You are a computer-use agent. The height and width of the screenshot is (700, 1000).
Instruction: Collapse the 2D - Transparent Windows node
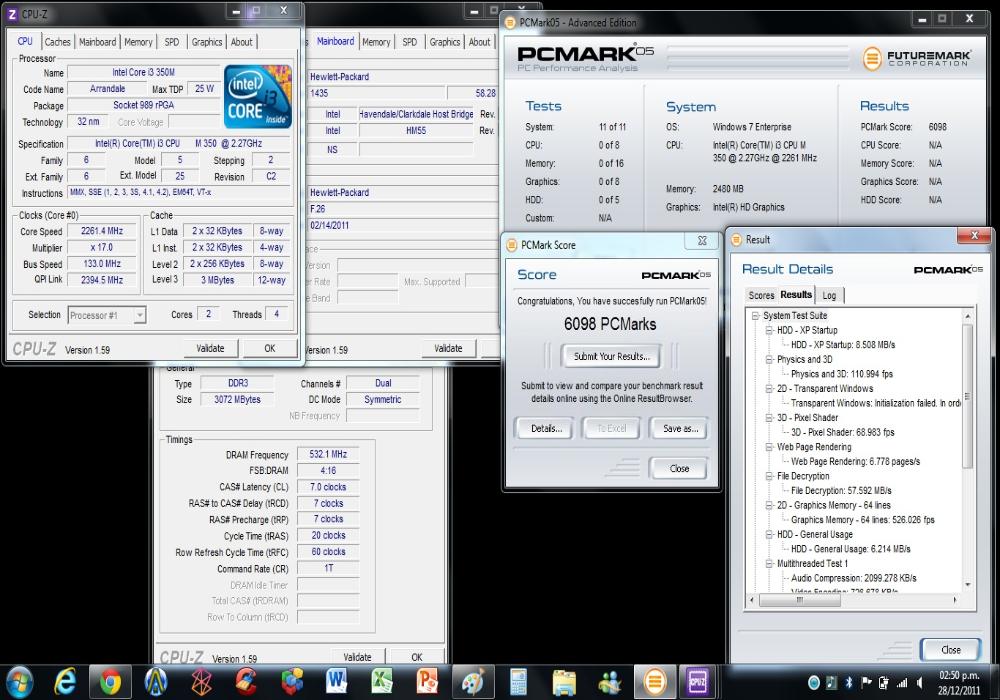click(770, 388)
